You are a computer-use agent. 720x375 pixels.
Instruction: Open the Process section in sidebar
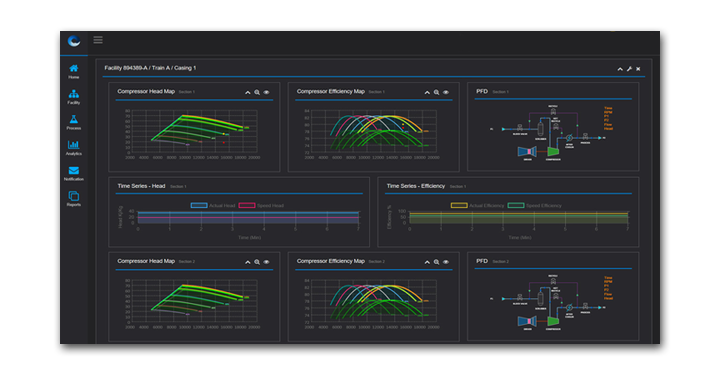tap(73, 123)
